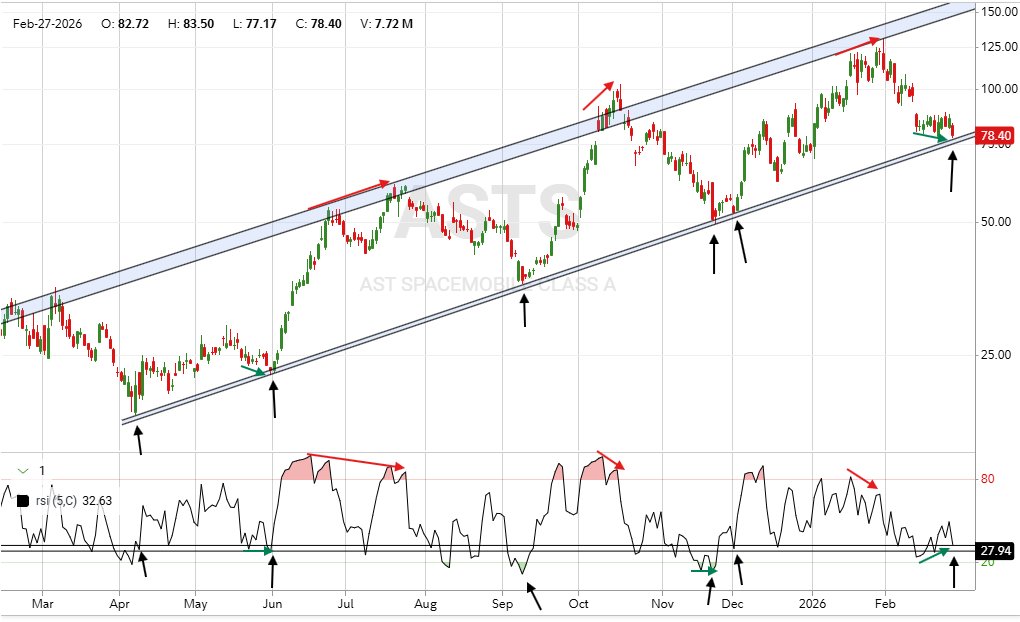Select the black arrow below September price low
Image resolution: width=1020 pixels, height=622 pixels.
[525, 310]
